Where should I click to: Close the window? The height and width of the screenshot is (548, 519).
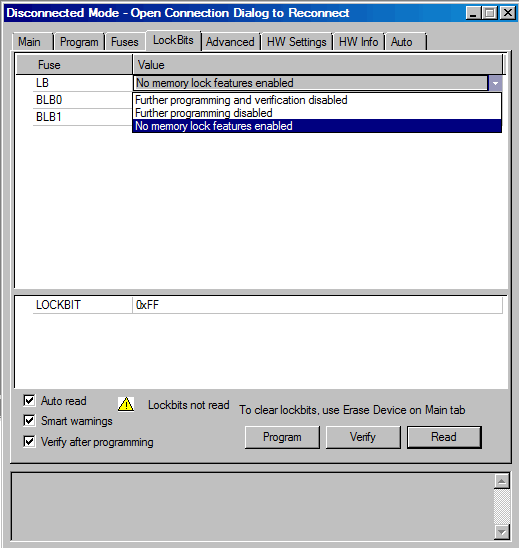pos(507,13)
